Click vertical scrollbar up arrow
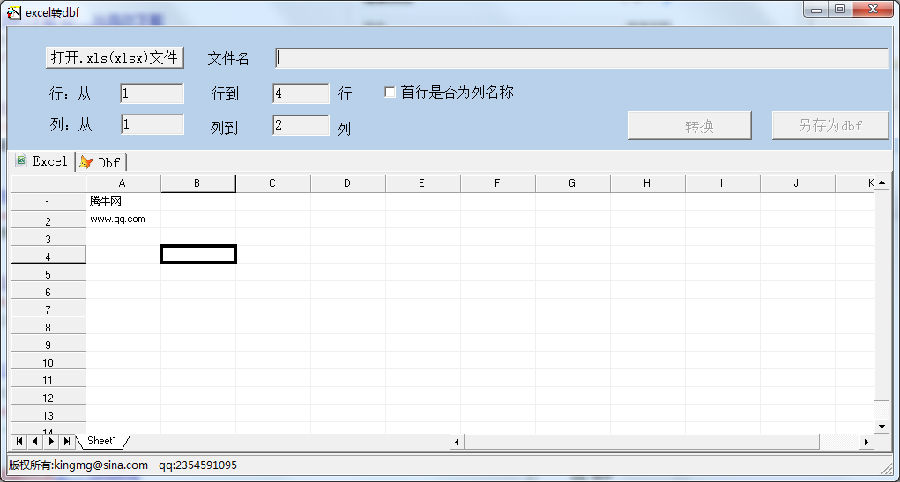Image resolution: width=900 pixels, height=482 pixels. pos(882,182)
